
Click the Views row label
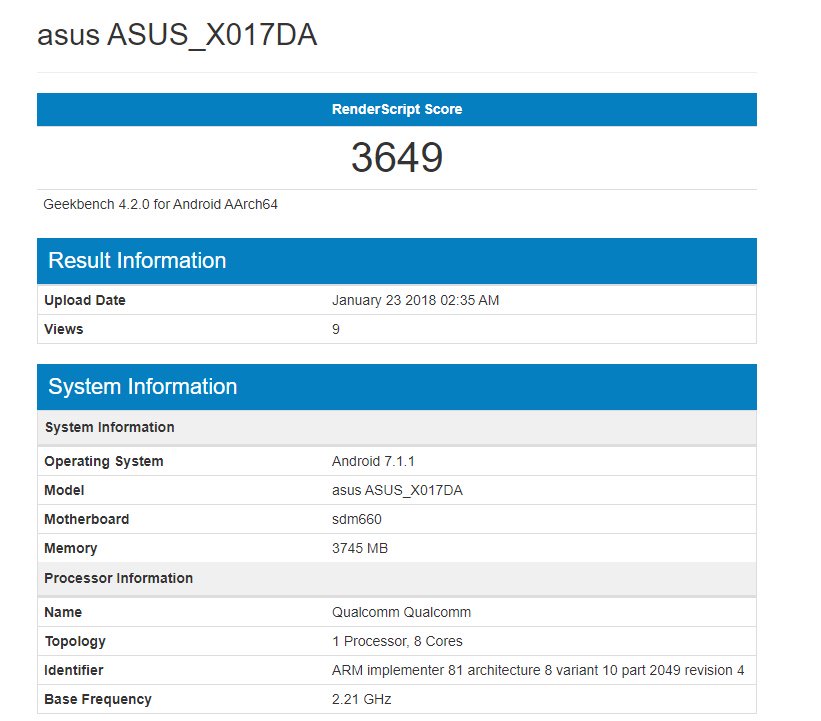(64, 329)
